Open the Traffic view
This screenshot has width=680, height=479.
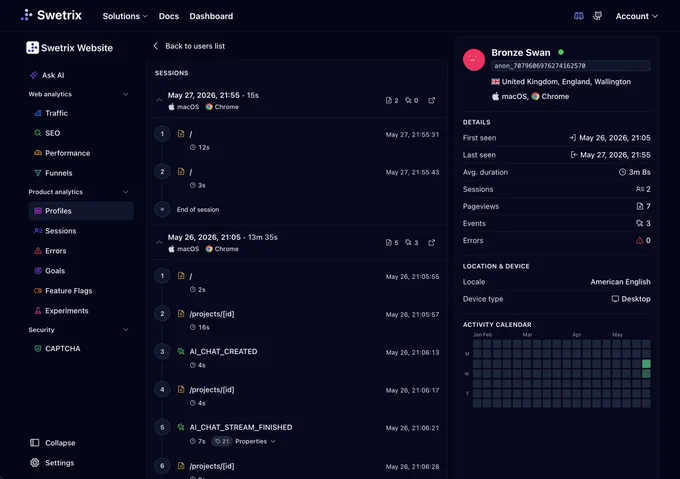(56, 113)
